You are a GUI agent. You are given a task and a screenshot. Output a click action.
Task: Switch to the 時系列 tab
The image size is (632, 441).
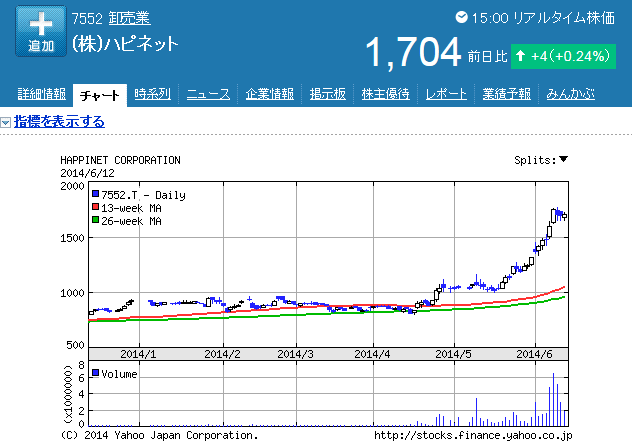152,94
